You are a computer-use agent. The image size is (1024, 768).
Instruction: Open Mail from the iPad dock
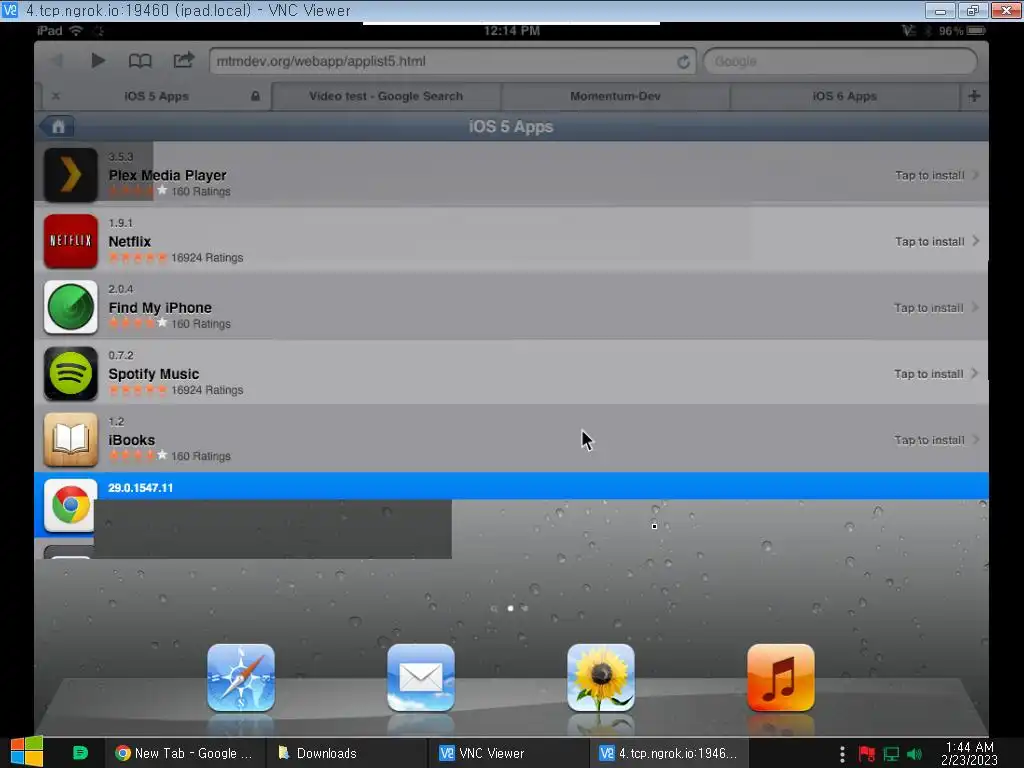point(421,677)
